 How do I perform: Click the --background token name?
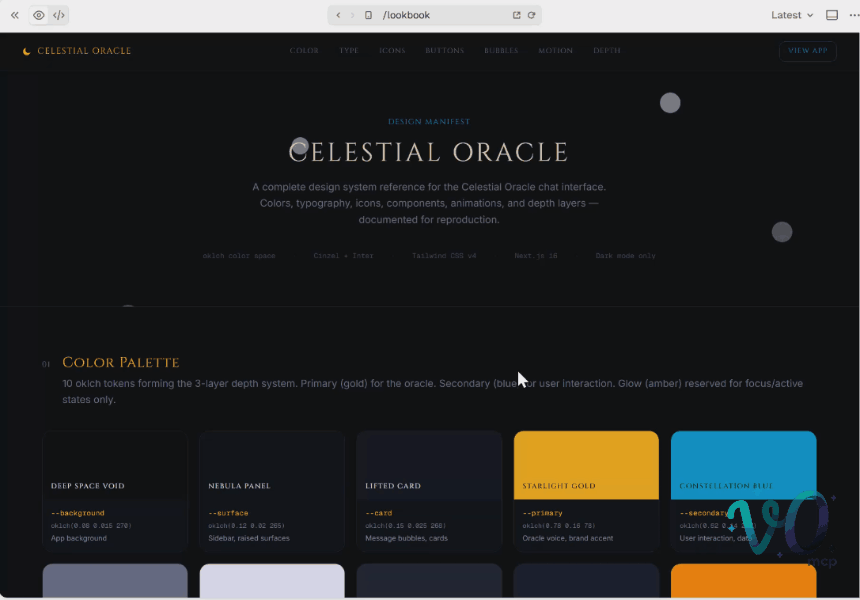[77, 513]
